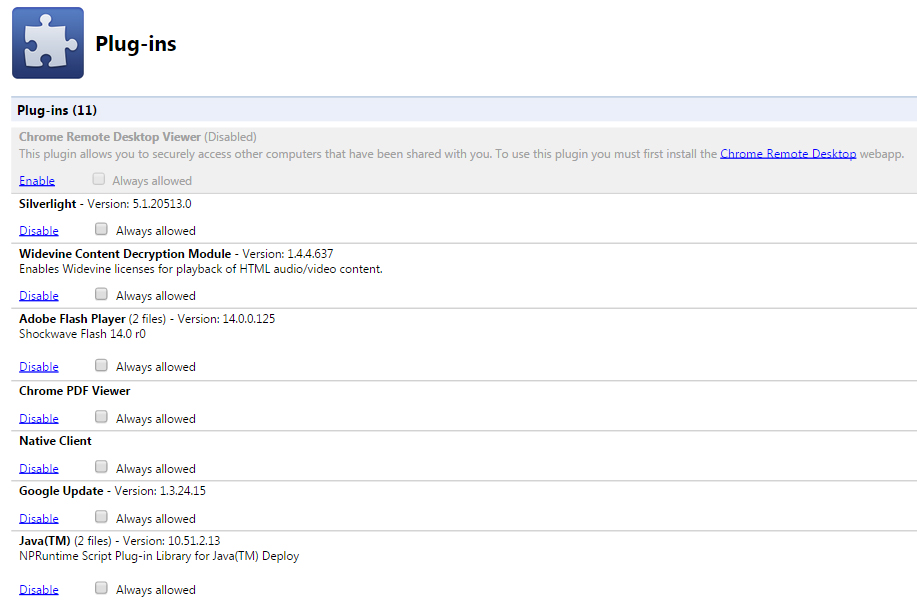Click the Native Client plugin name

56,441
